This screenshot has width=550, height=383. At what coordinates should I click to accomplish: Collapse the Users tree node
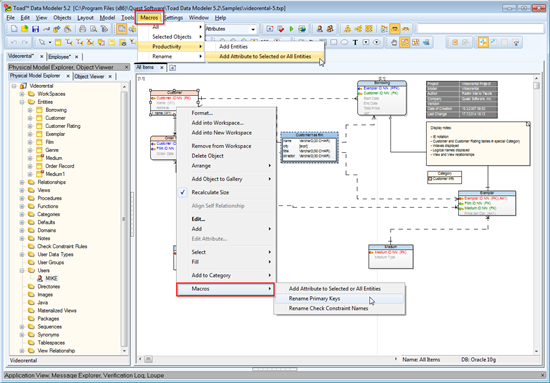pos(22,270)
